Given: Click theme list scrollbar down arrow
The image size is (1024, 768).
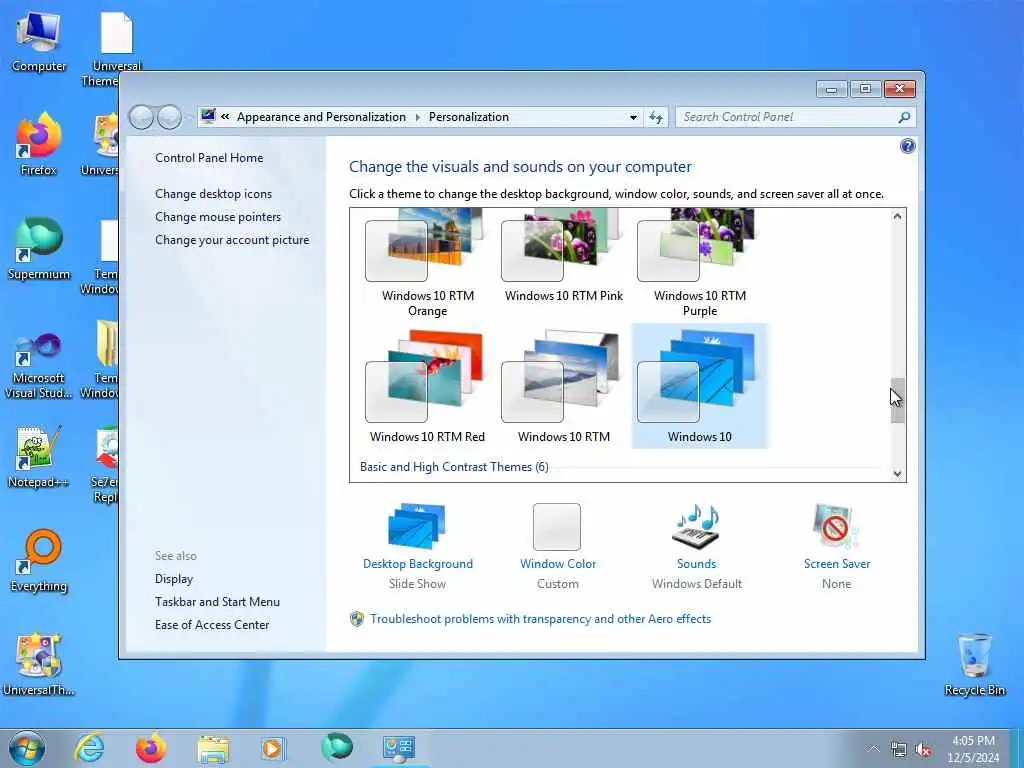Looking at the screenshot, I should 897,474.
